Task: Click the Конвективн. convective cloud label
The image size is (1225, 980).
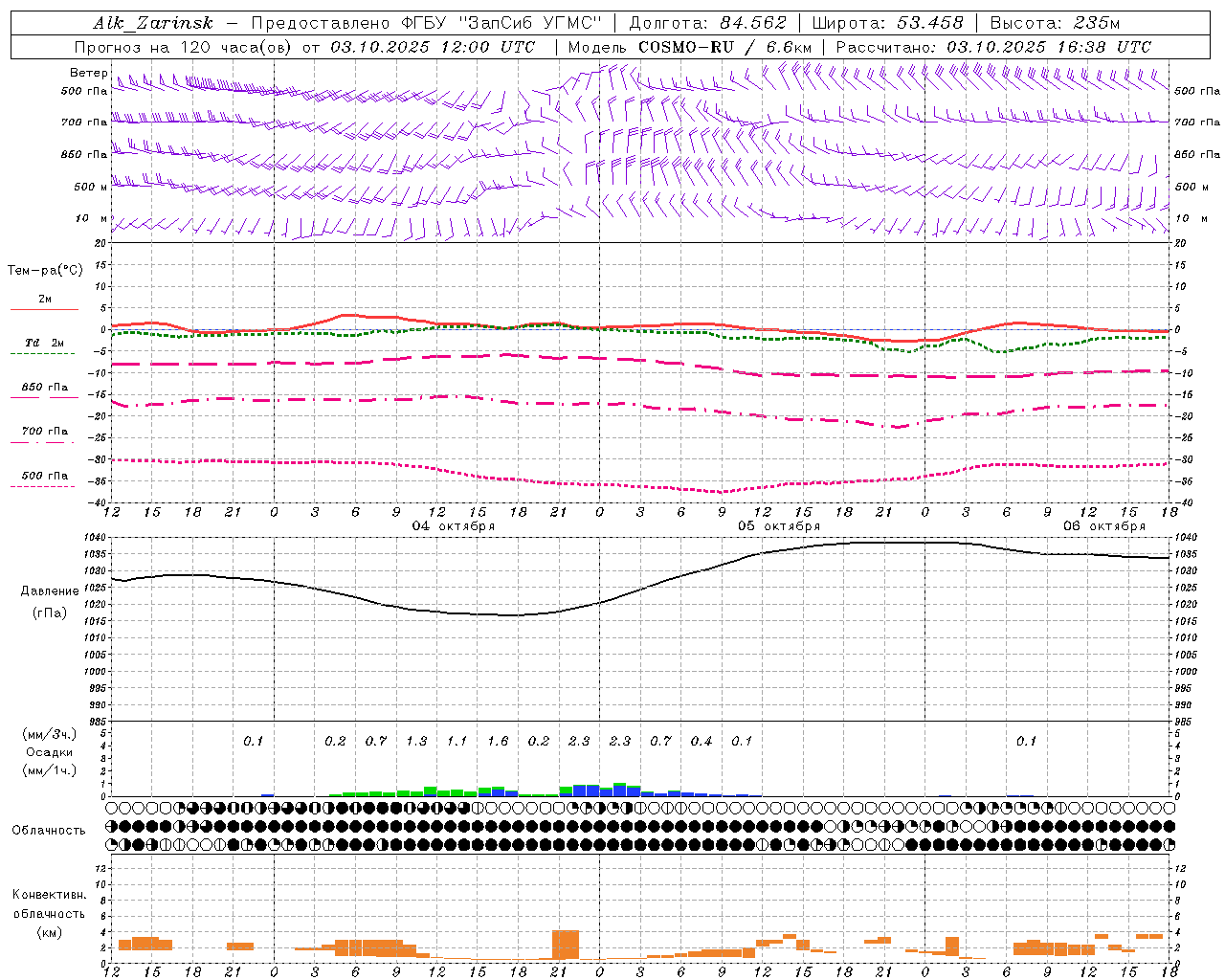Action: pos(50,895)
